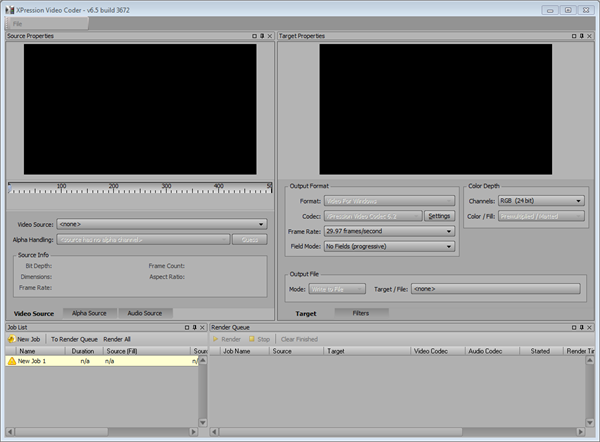This screenshot has width=600, height=442.
Task: Close the Target Properties panel
Action: point(589,36)
